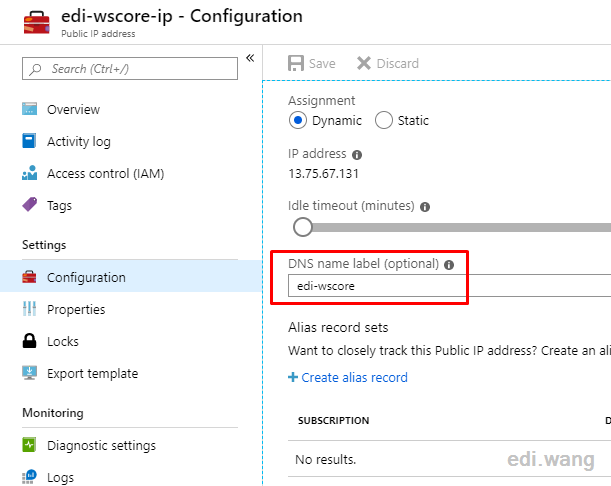Click the Access control (IAM) icon

[30, 173]
